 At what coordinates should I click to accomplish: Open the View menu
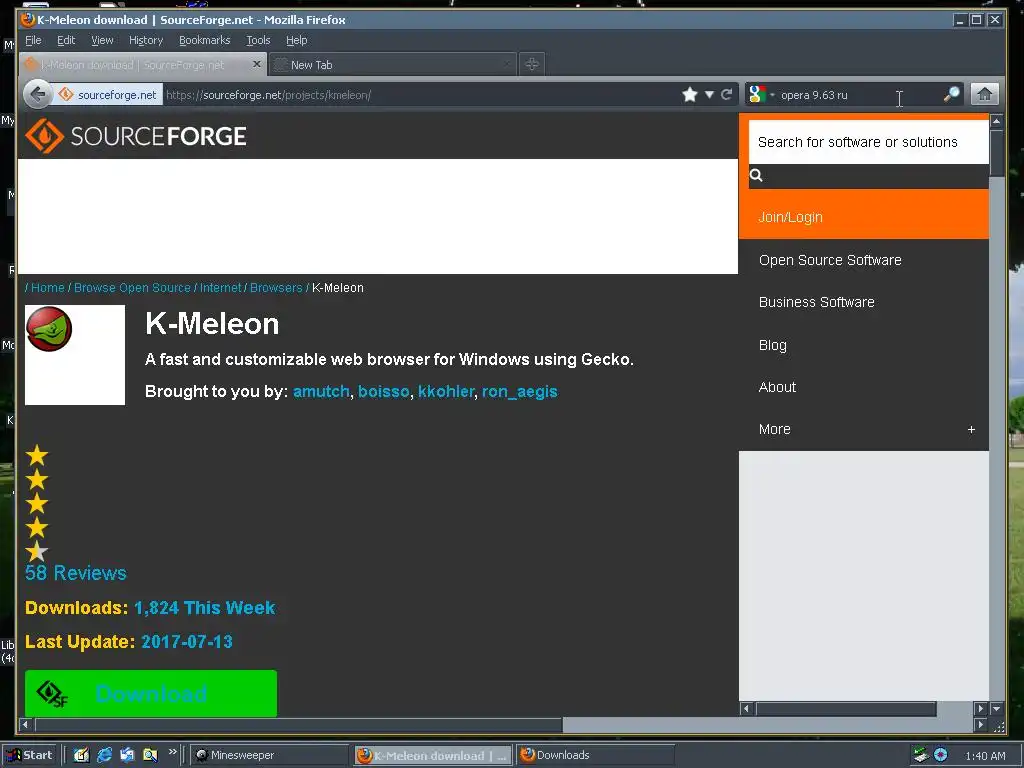102,40
